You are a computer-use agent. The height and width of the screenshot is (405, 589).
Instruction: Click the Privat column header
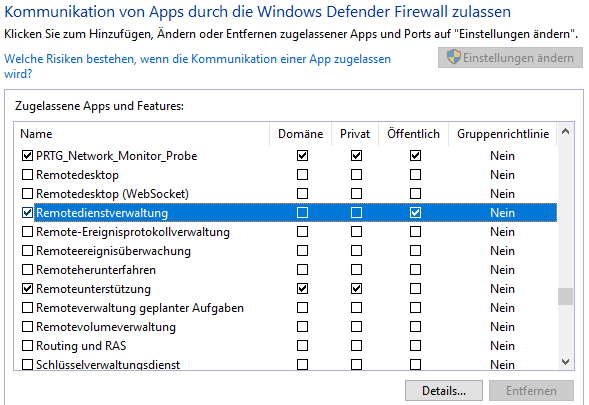click(355, 134)
